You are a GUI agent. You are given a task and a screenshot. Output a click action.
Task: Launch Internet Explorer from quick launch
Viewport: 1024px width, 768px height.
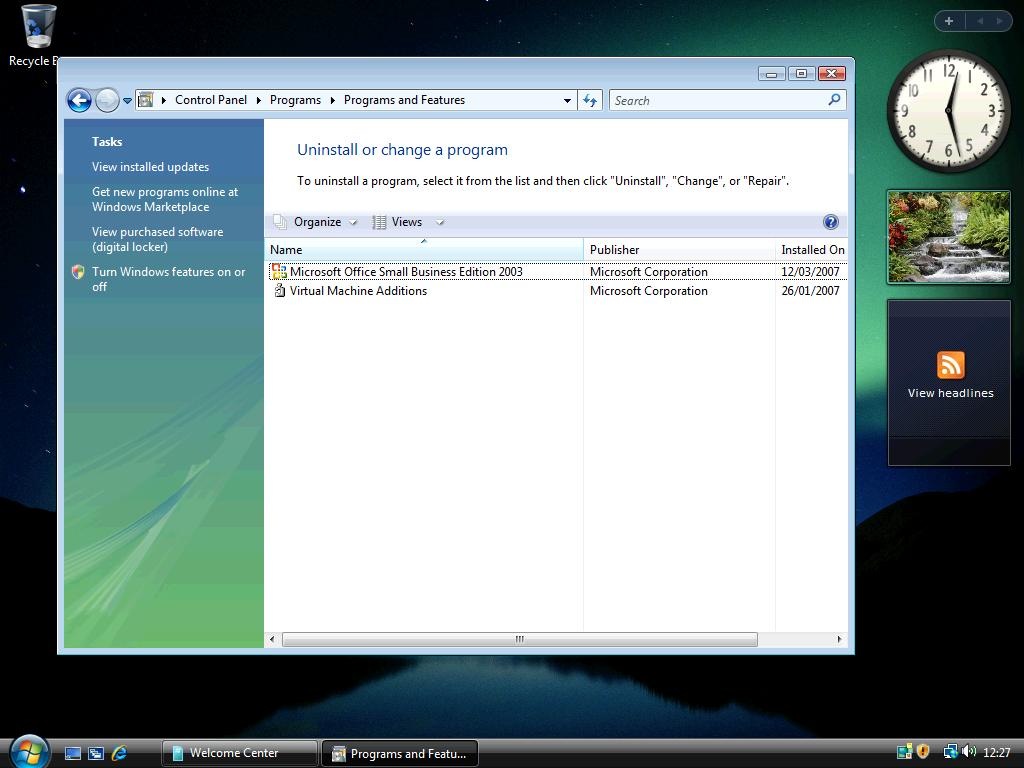click(119, 754)
